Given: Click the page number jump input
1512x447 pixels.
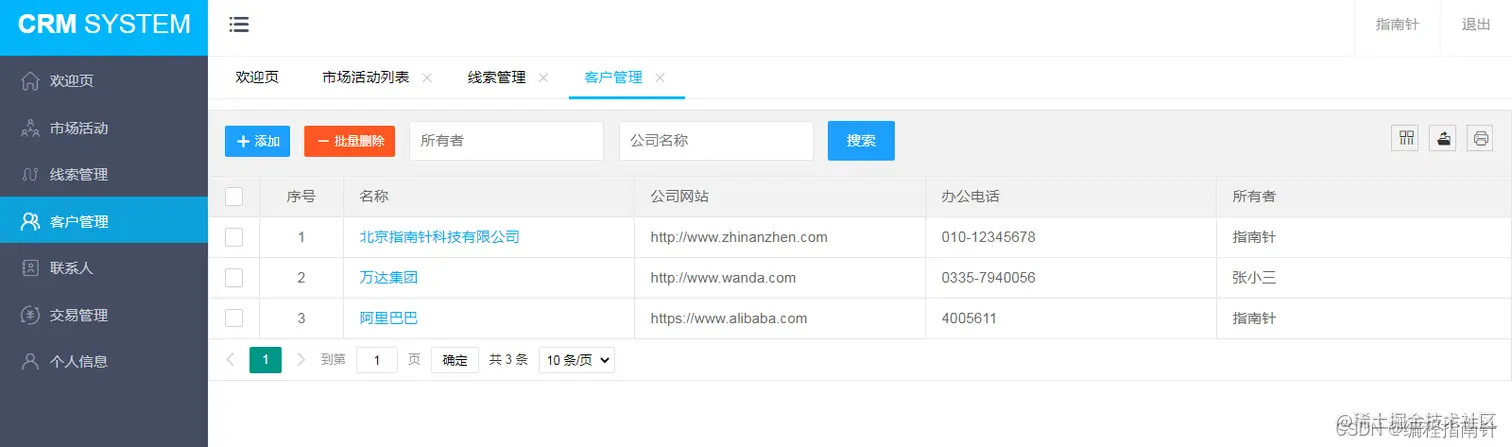Looking at the screenshot, I should (x=377, y=360).
